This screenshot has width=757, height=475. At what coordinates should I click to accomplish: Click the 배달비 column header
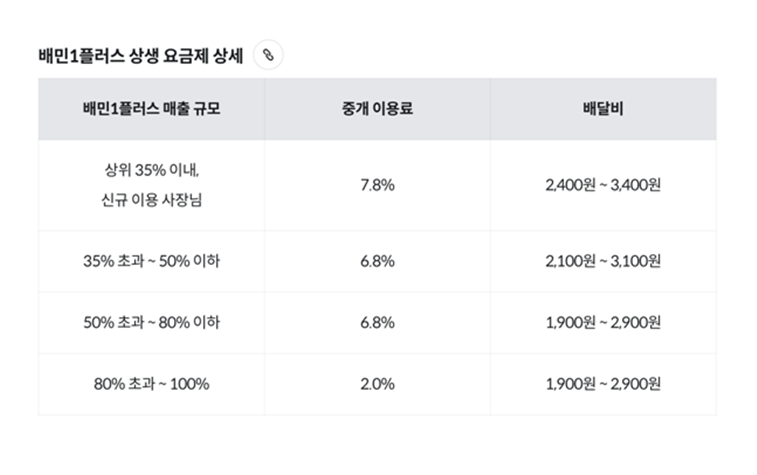pos(603,109)
